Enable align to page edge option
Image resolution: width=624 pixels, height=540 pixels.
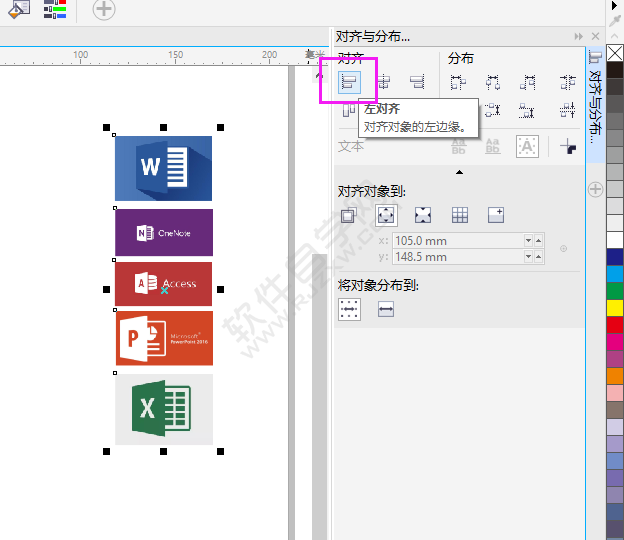pyautogui.click(x=386, y=214)
